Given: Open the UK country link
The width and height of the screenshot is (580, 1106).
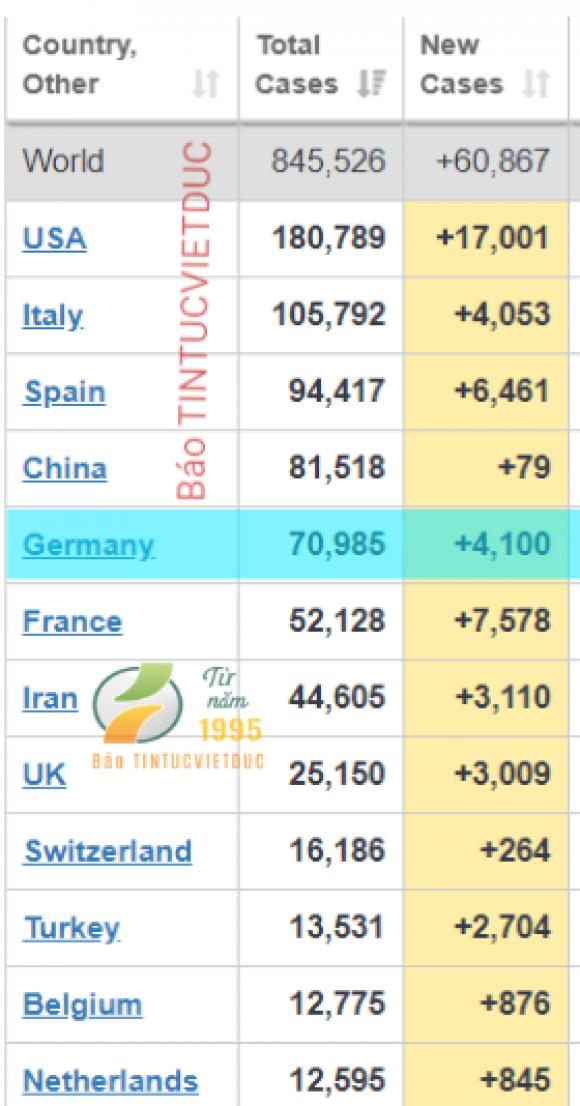Looking at the screenshot, I should (x=44, y=774).
